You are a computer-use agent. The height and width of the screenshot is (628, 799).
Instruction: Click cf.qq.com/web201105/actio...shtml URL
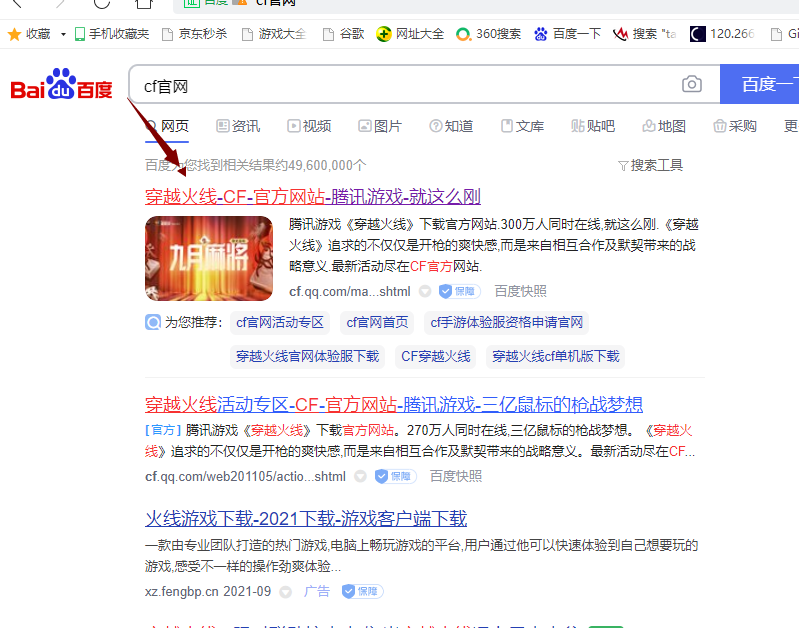tap(245, 476)
